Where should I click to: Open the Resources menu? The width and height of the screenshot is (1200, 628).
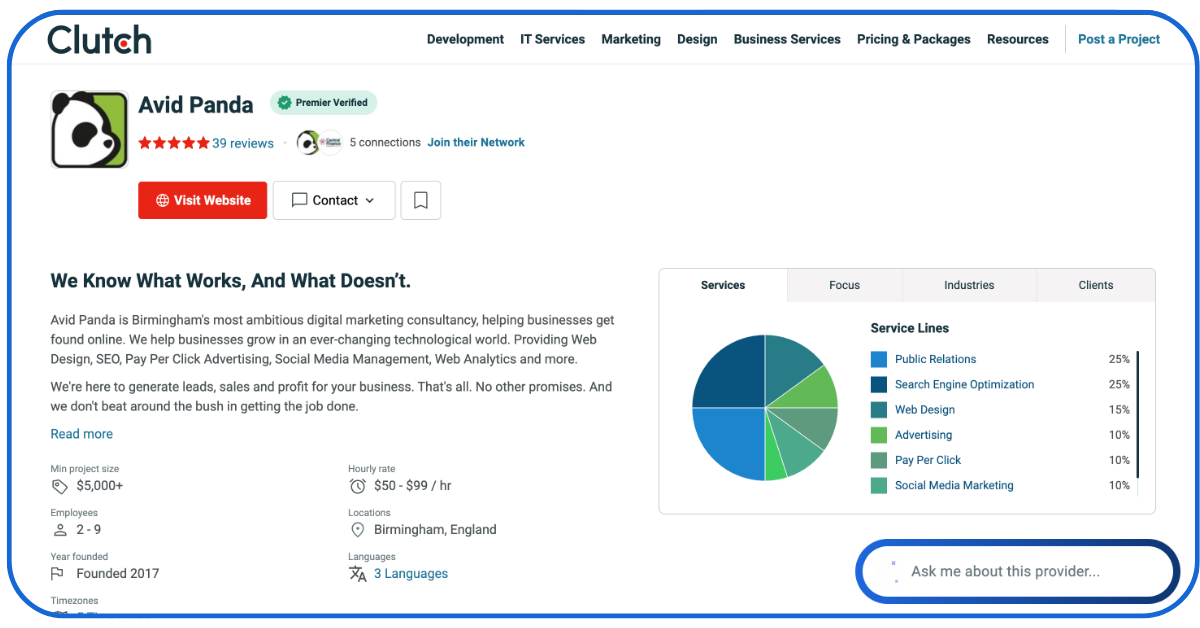pyautogui.click(x=1018, y=39)
